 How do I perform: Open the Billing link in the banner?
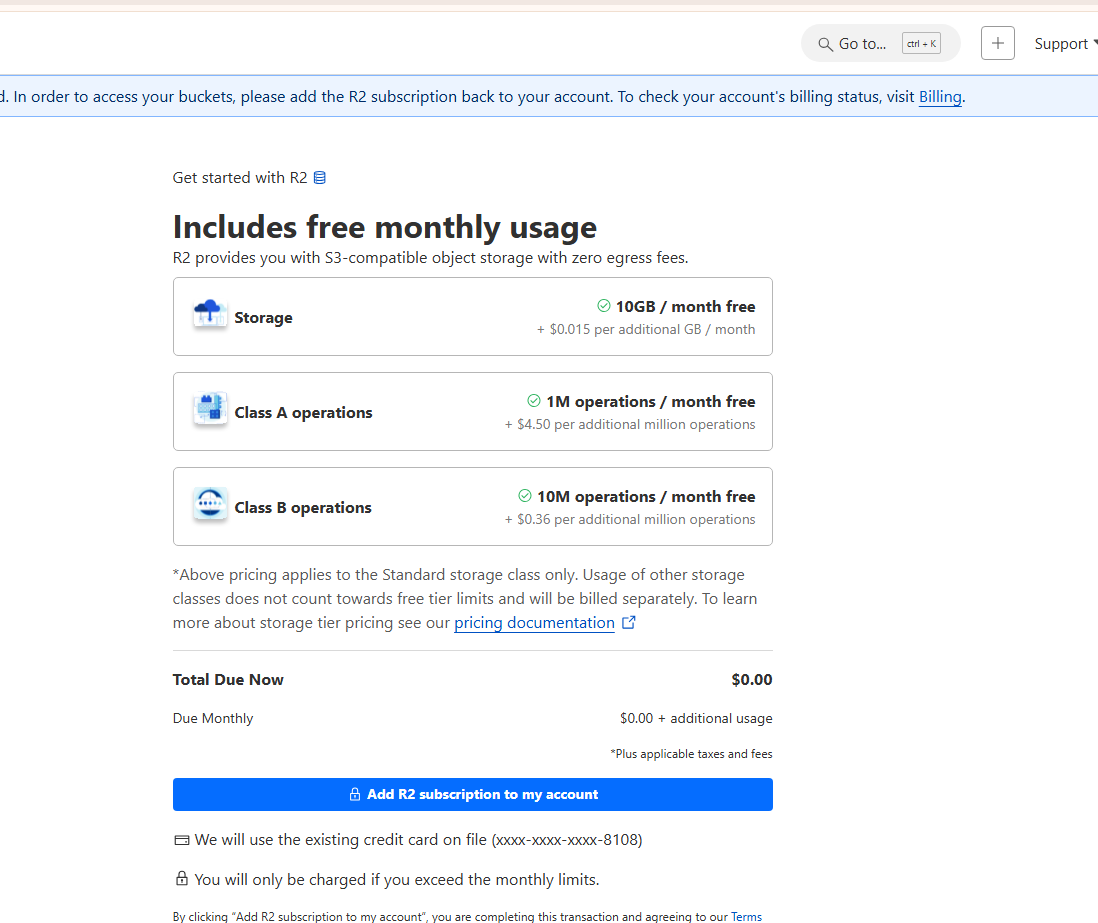pyautogui.click(x=939, y=97)
